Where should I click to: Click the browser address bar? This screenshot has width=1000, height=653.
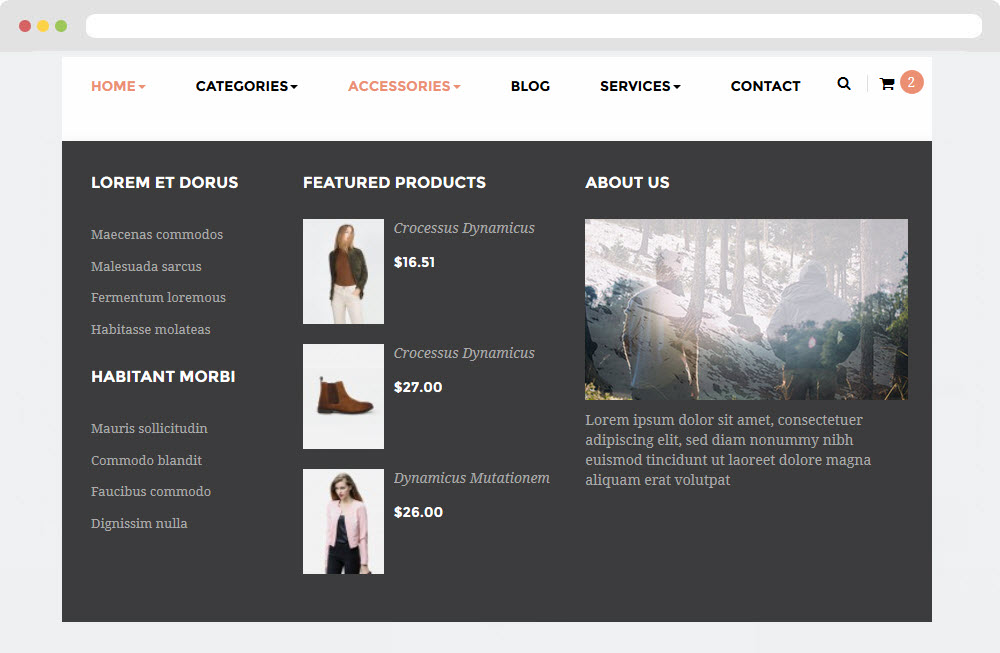534,26
